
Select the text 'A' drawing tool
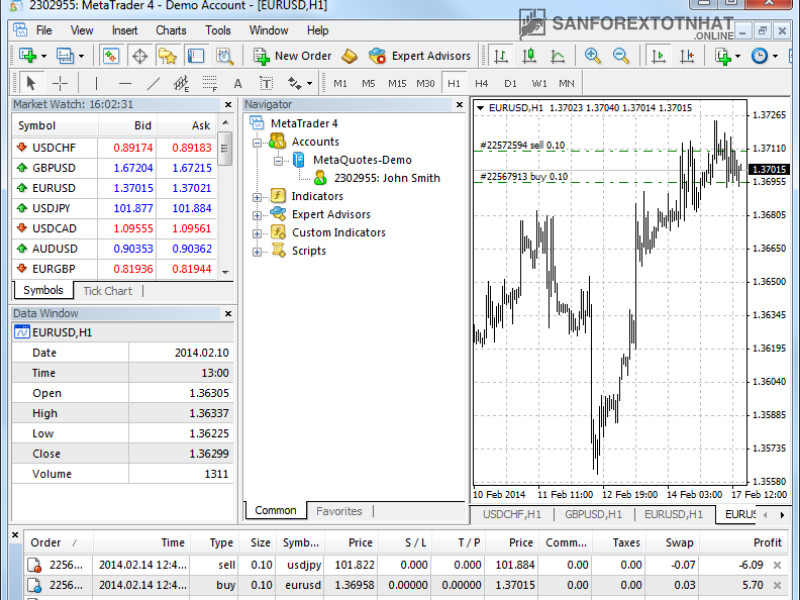click(x=238, y=83)
